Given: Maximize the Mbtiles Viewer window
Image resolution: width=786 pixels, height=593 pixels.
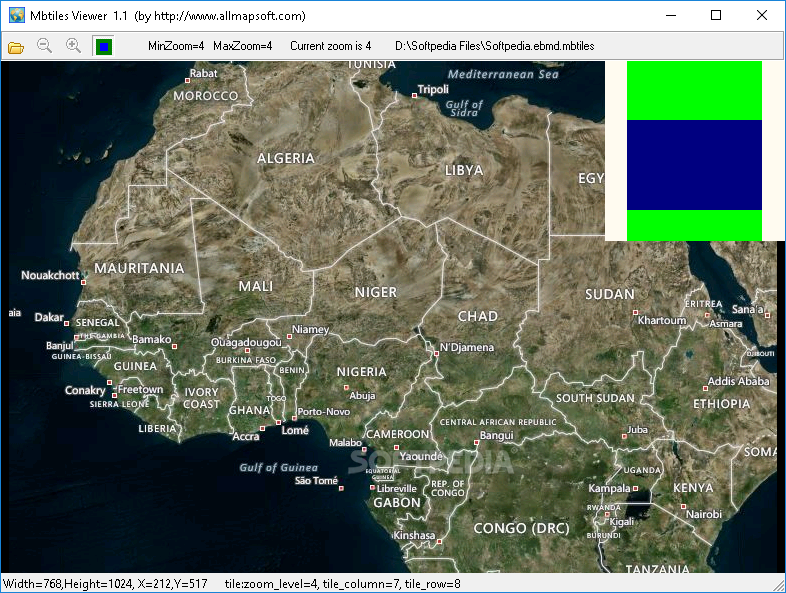Looking at the screenshot, I should point(716,15).
